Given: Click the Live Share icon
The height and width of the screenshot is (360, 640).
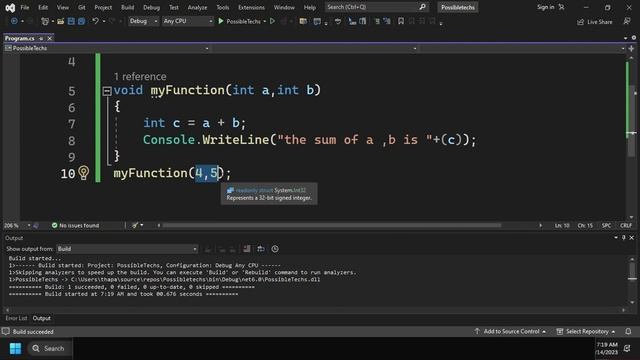Looking at the screenshot, I should click(x=580, y=22).
